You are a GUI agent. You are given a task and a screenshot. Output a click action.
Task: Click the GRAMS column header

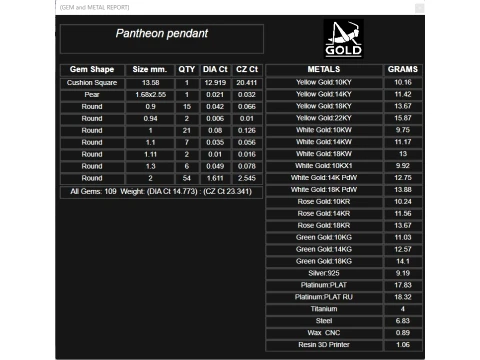point(403,70)
